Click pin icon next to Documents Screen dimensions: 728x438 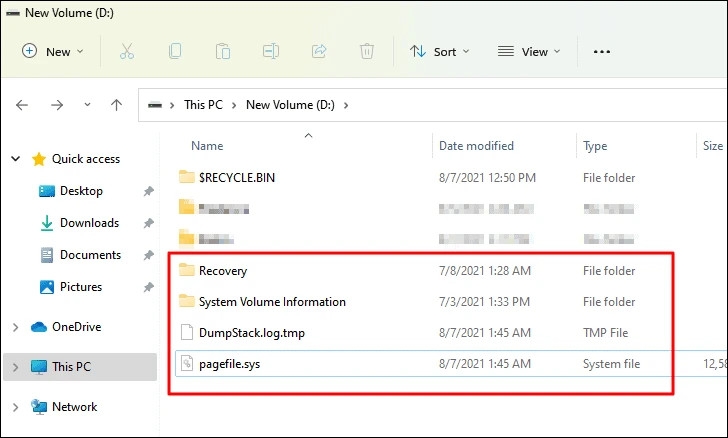(x=149, y=255)
